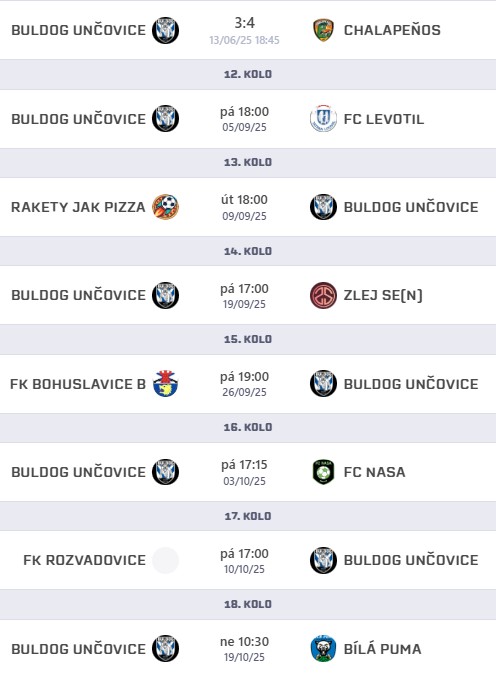Viewport: 496px width, 677px height.
Task: Select the 14. KOLO round header
Action: coord(248,251)
